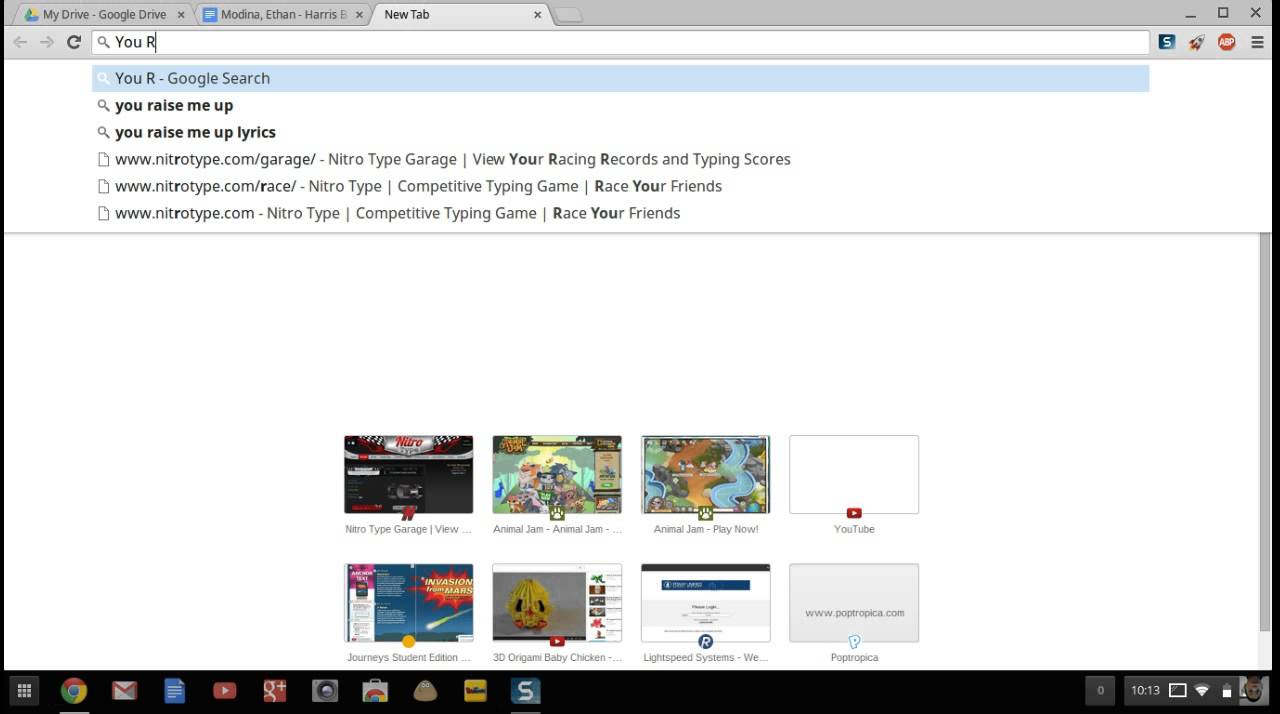Go back with the browser back arrow
1280x714 pixels.
20,42
